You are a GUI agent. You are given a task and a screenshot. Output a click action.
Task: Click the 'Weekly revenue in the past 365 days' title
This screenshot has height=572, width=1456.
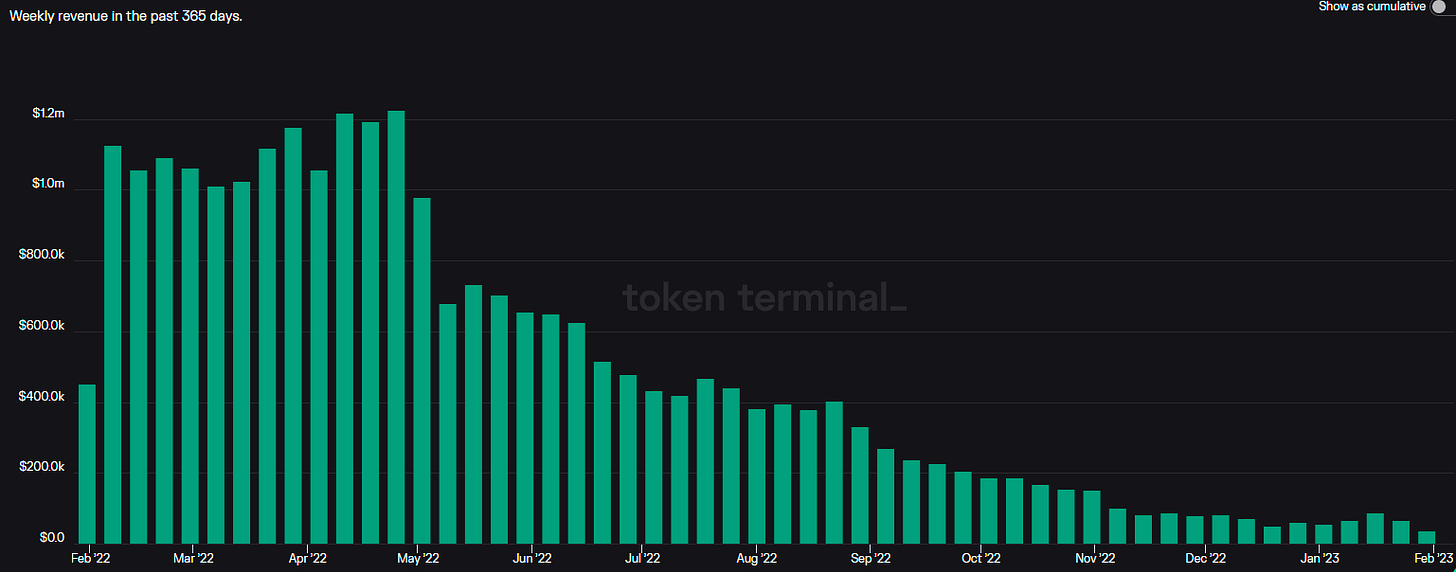click(125, 17)
